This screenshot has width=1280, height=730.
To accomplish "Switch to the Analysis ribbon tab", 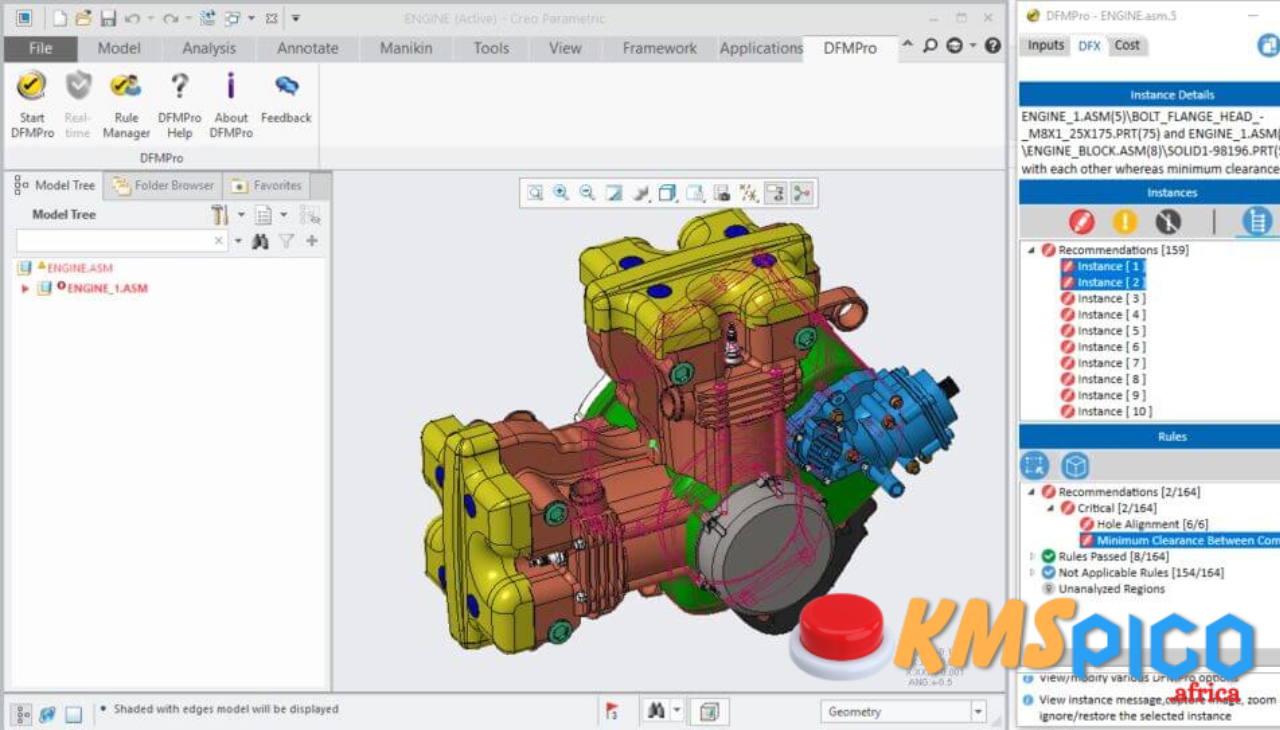I will [208, 48].
